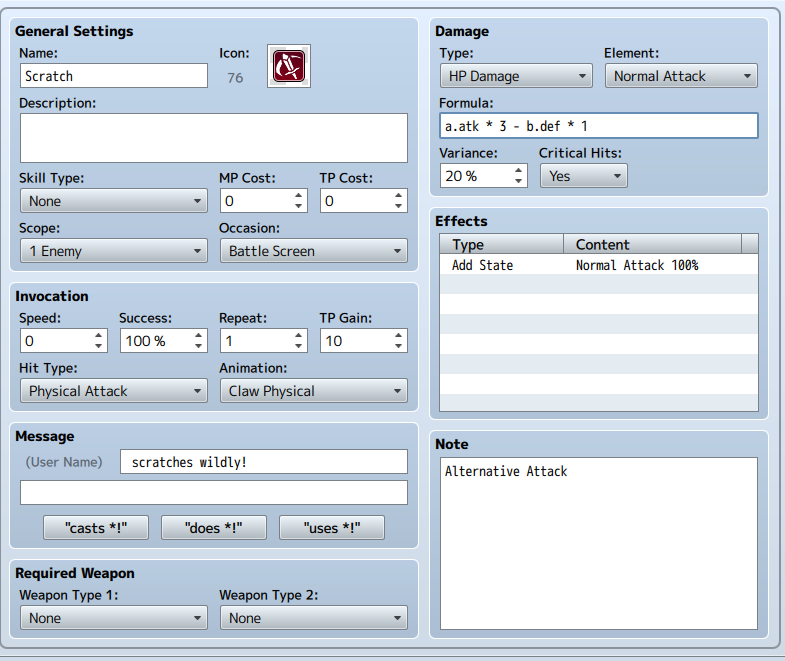Viewport: 785px width, 661px height.
Task: Open the Critical Hits dropdown
Action: 583,176
